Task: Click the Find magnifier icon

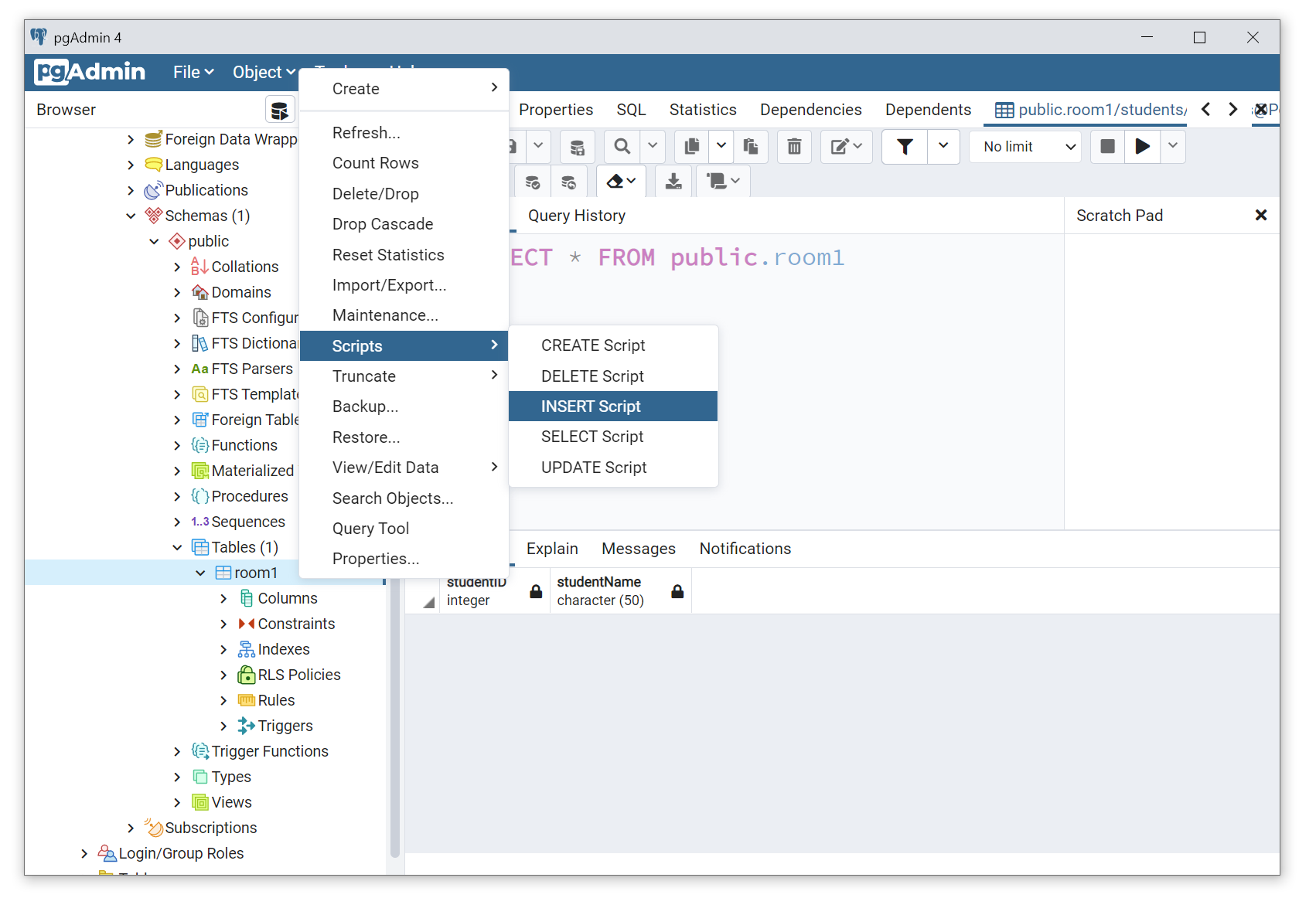Action: [x=622, y=147]
